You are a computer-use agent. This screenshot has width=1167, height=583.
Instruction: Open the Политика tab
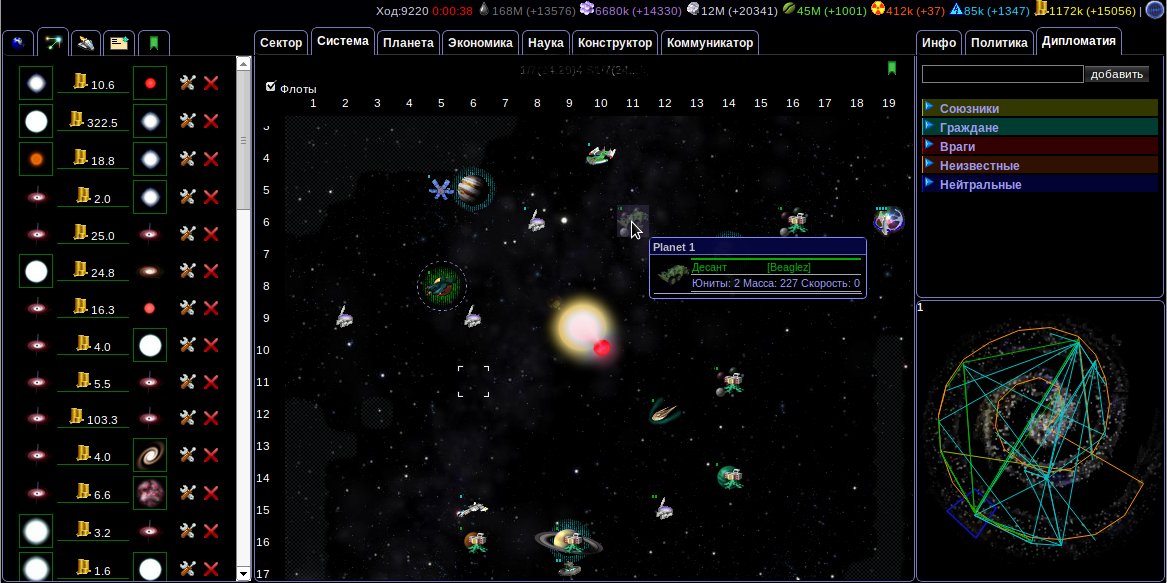coord(999,43)
